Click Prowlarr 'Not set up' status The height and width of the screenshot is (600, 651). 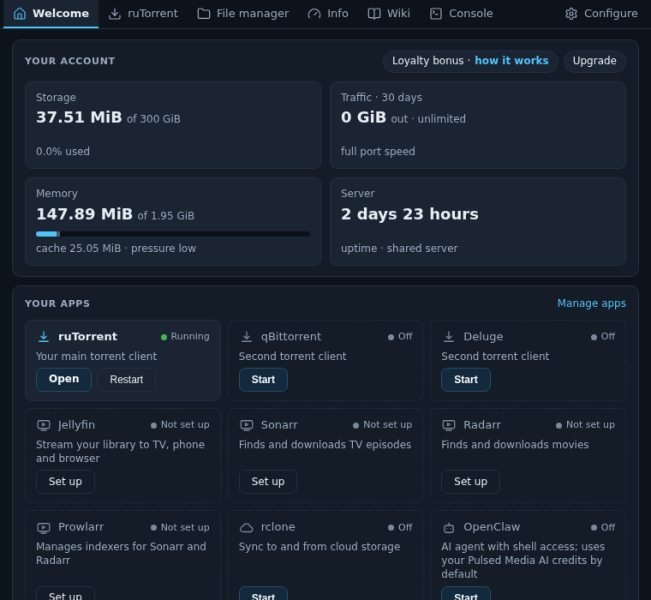[180, 527]
